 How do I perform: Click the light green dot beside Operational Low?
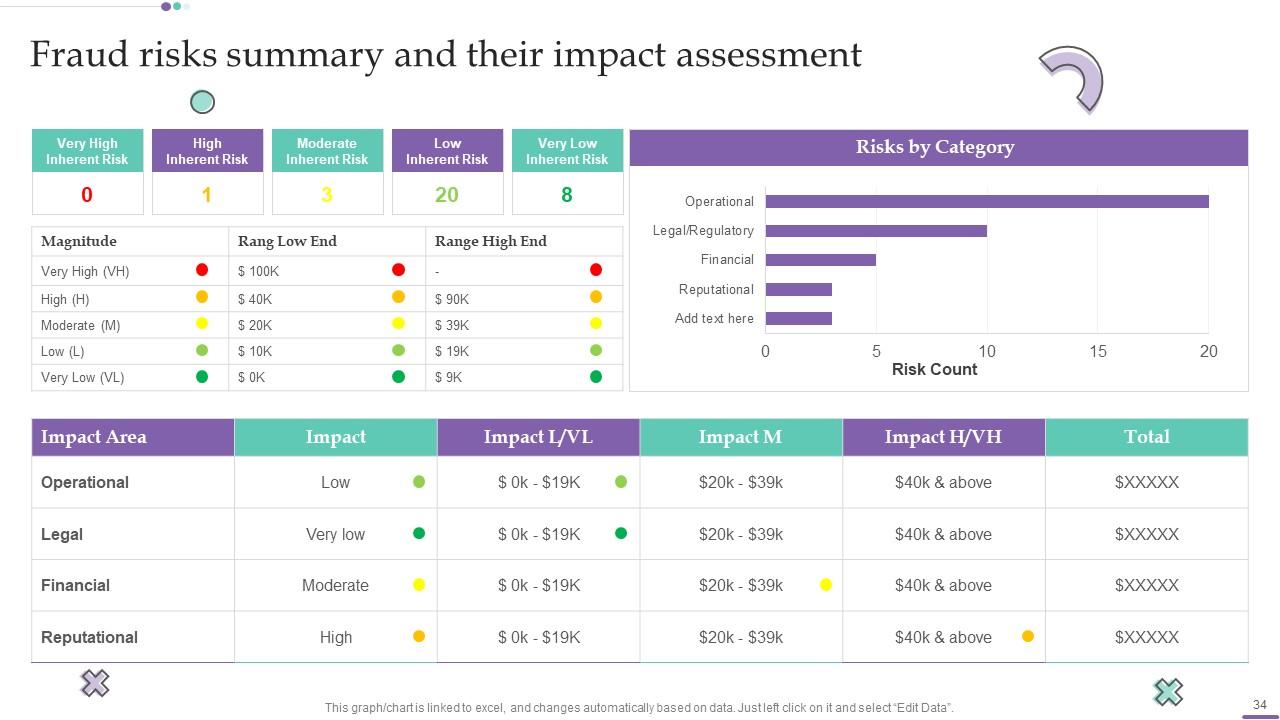pos(419,482)
